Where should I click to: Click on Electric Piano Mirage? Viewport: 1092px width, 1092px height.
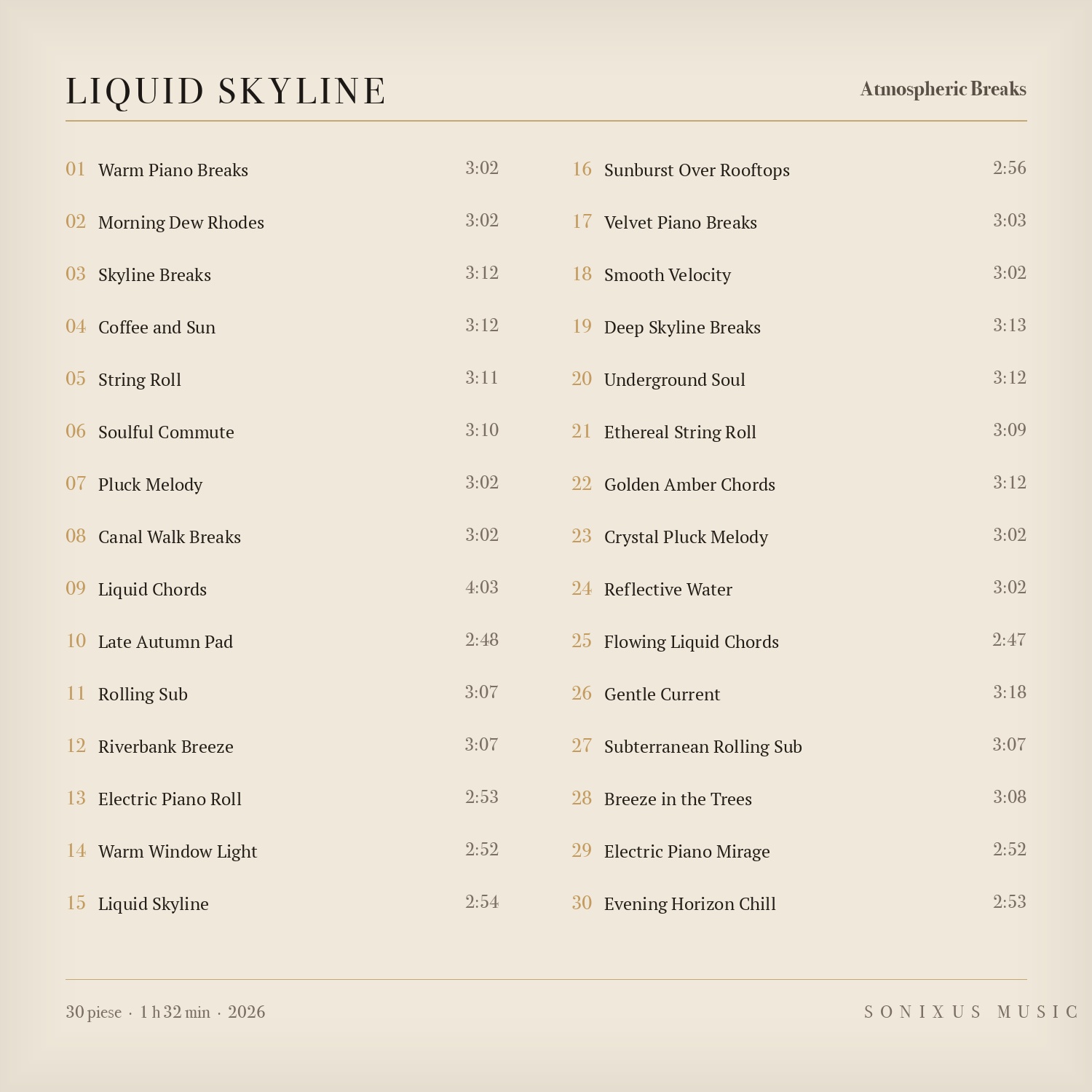pyautogui.click(x=799, y=850)
